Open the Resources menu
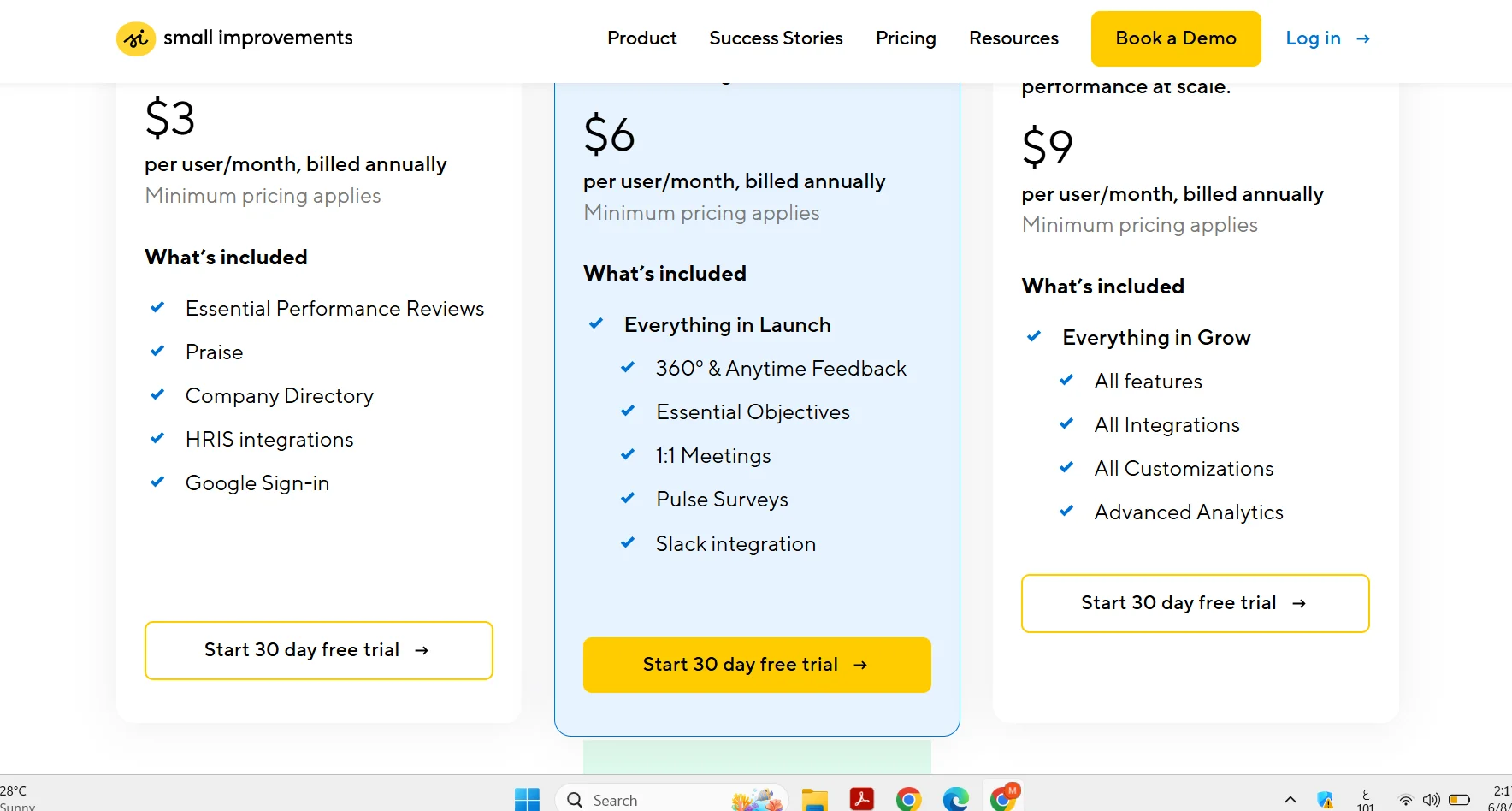 tap(1013, 38)
